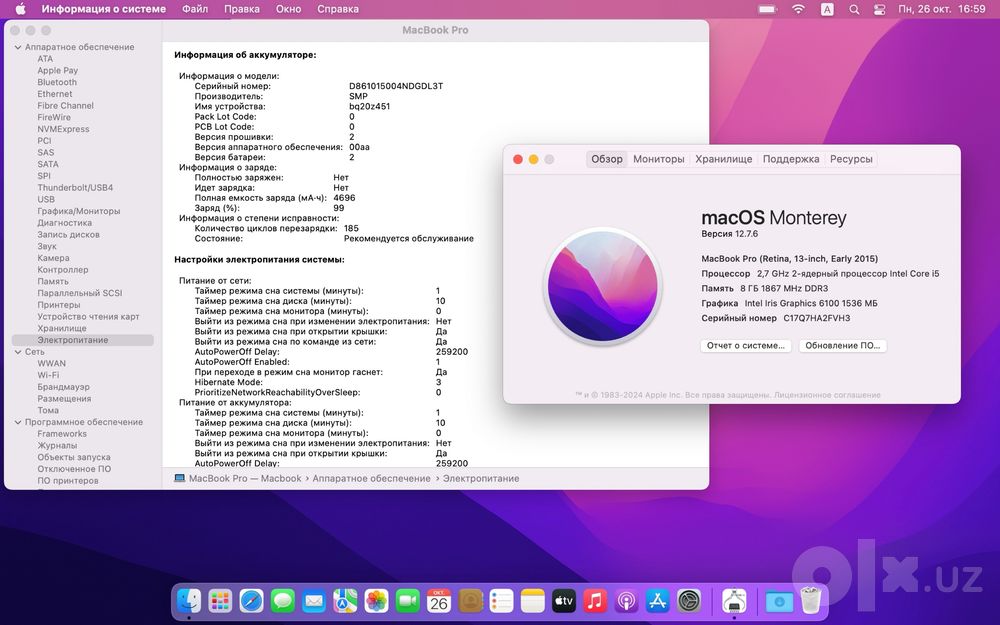Open the Wi-Fi menu bar icon

(x=798, y=9)
